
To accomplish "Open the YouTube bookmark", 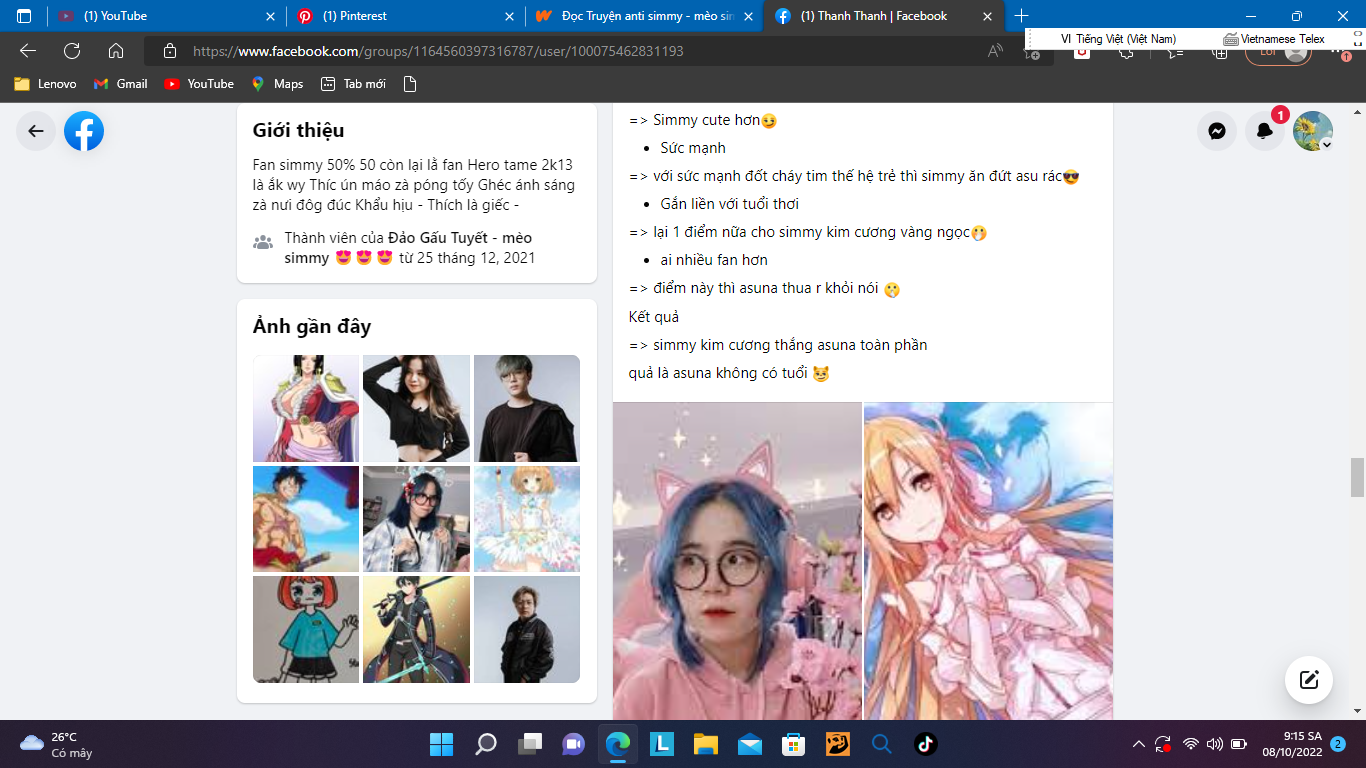I will pyautogui.click(x=198, y=84).
